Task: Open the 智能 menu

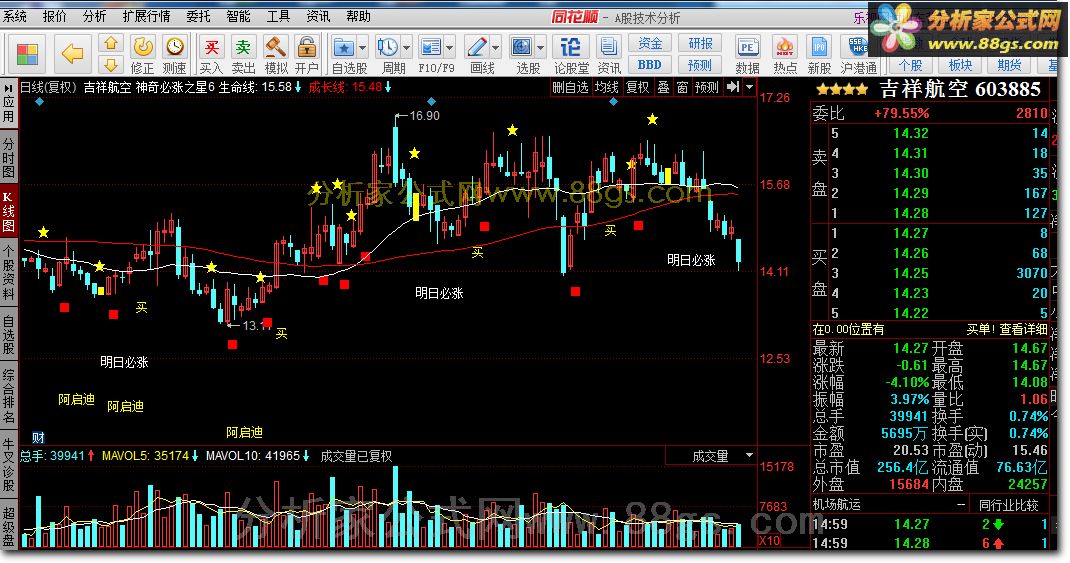Action: (237, 16)
